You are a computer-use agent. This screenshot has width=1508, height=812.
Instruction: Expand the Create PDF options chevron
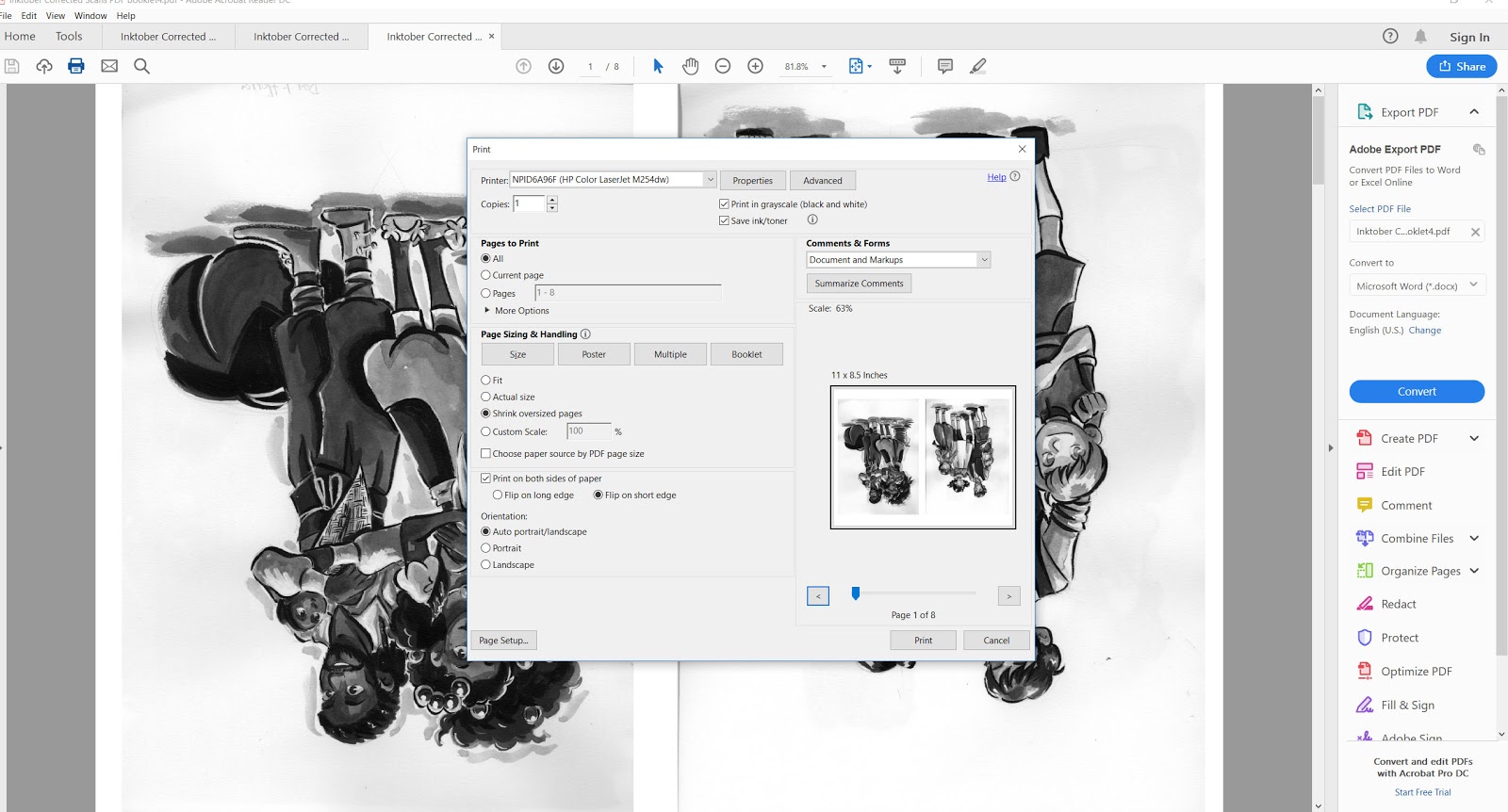1474,438
